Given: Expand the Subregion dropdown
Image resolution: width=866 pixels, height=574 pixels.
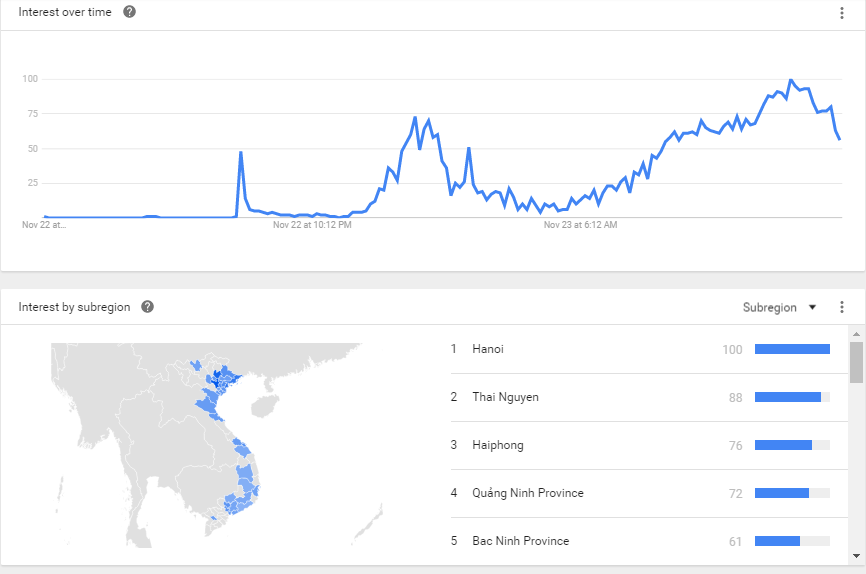Looking at the screenshot, I should pyautogui.click(x=770, y=307).
